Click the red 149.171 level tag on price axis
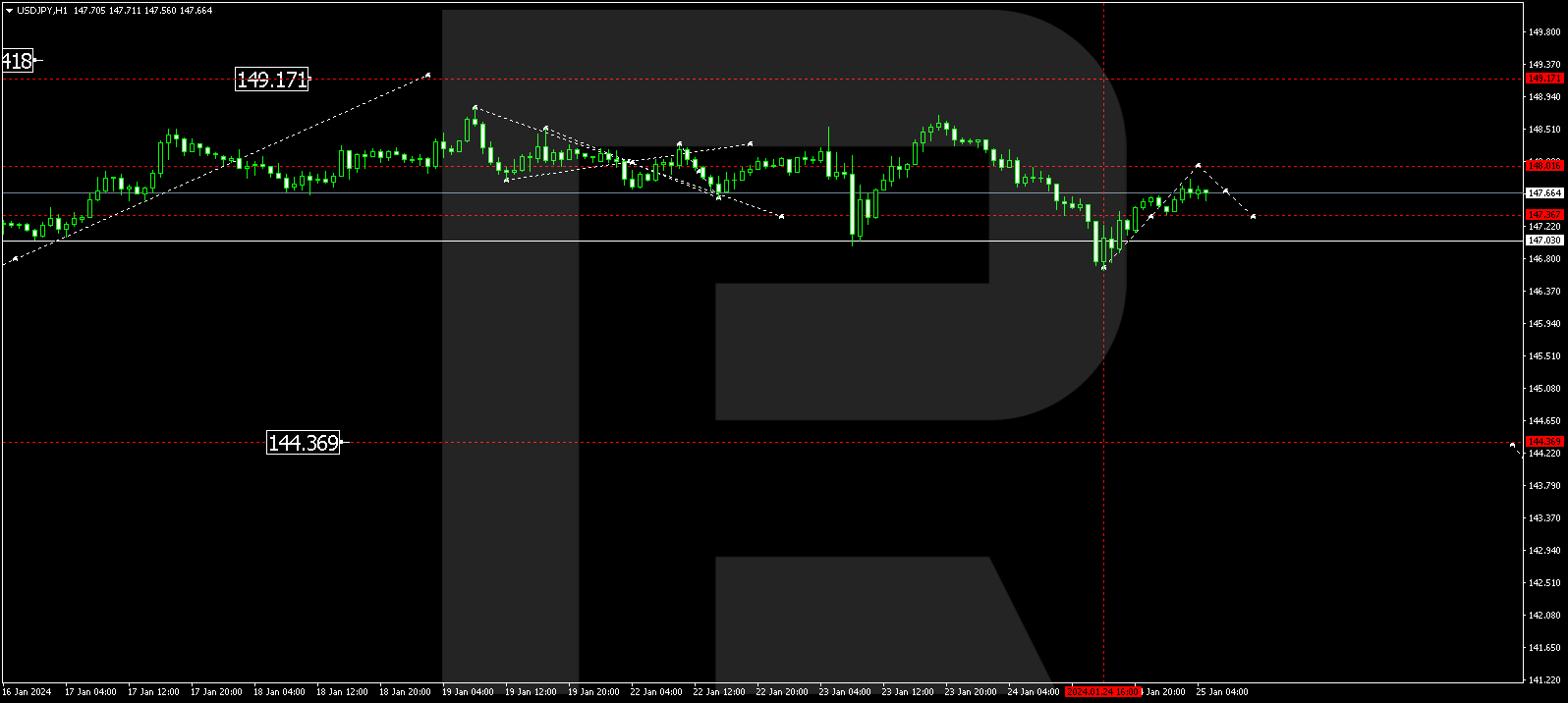Screen dimensions: 1568x703 pyautogui.click(x=1544, y=79)
